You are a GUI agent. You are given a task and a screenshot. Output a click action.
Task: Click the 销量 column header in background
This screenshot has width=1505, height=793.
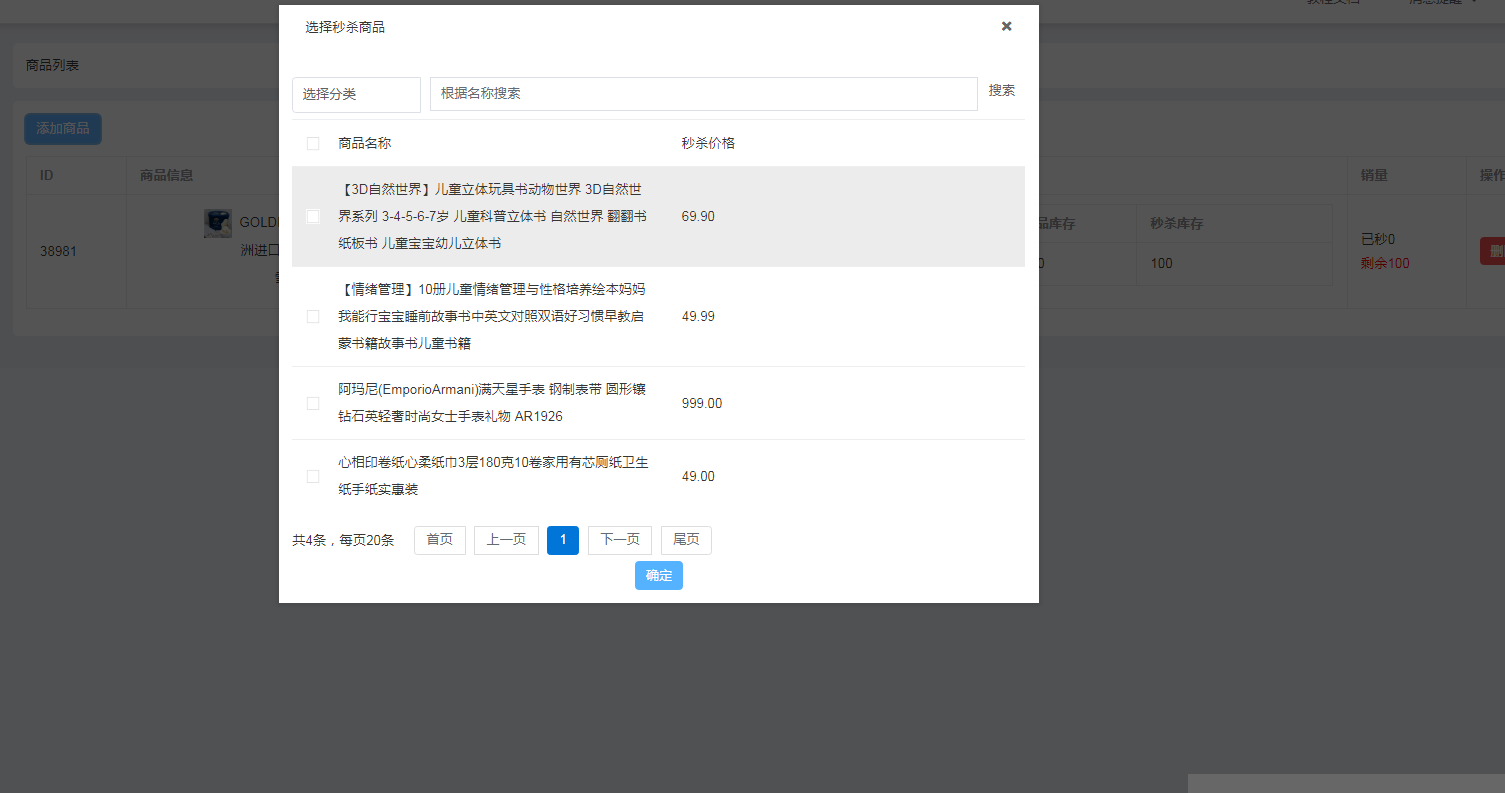(1374, 175)
